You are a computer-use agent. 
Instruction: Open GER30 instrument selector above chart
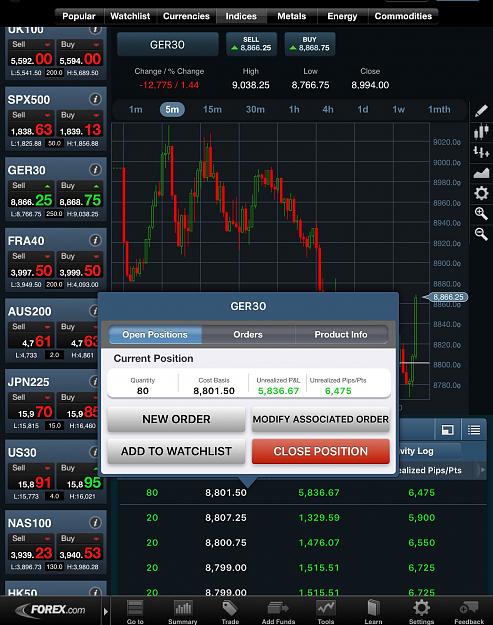point(167,45)
